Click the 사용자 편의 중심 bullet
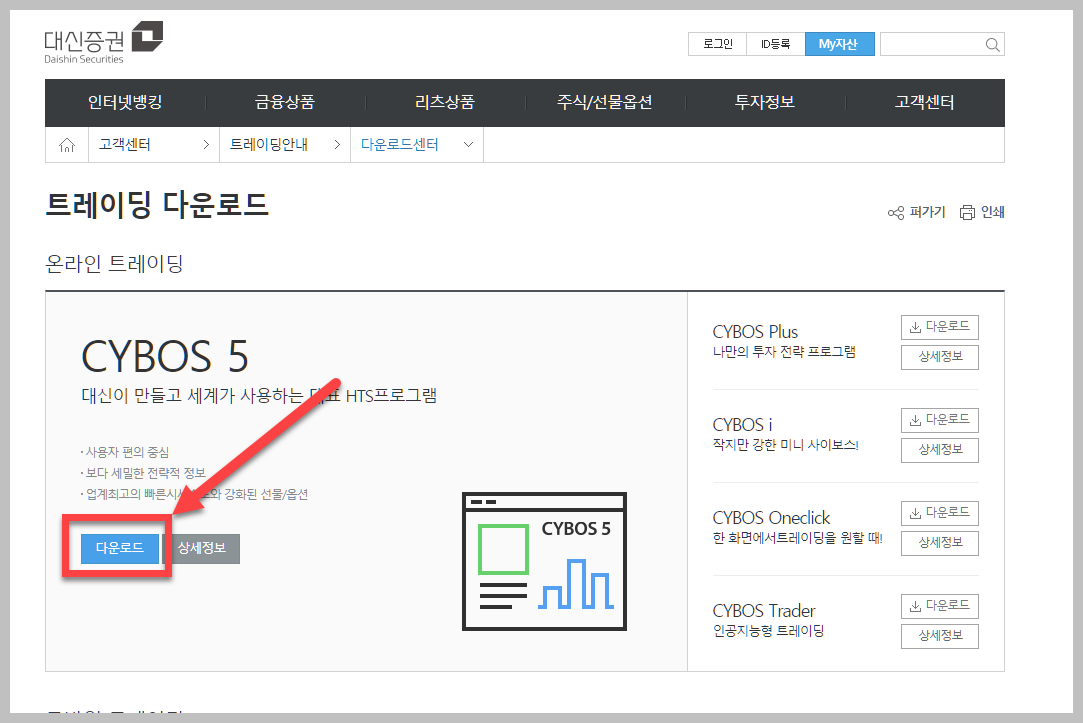Viewport: 1083px width, 723px height. click(x=125, y=452)
